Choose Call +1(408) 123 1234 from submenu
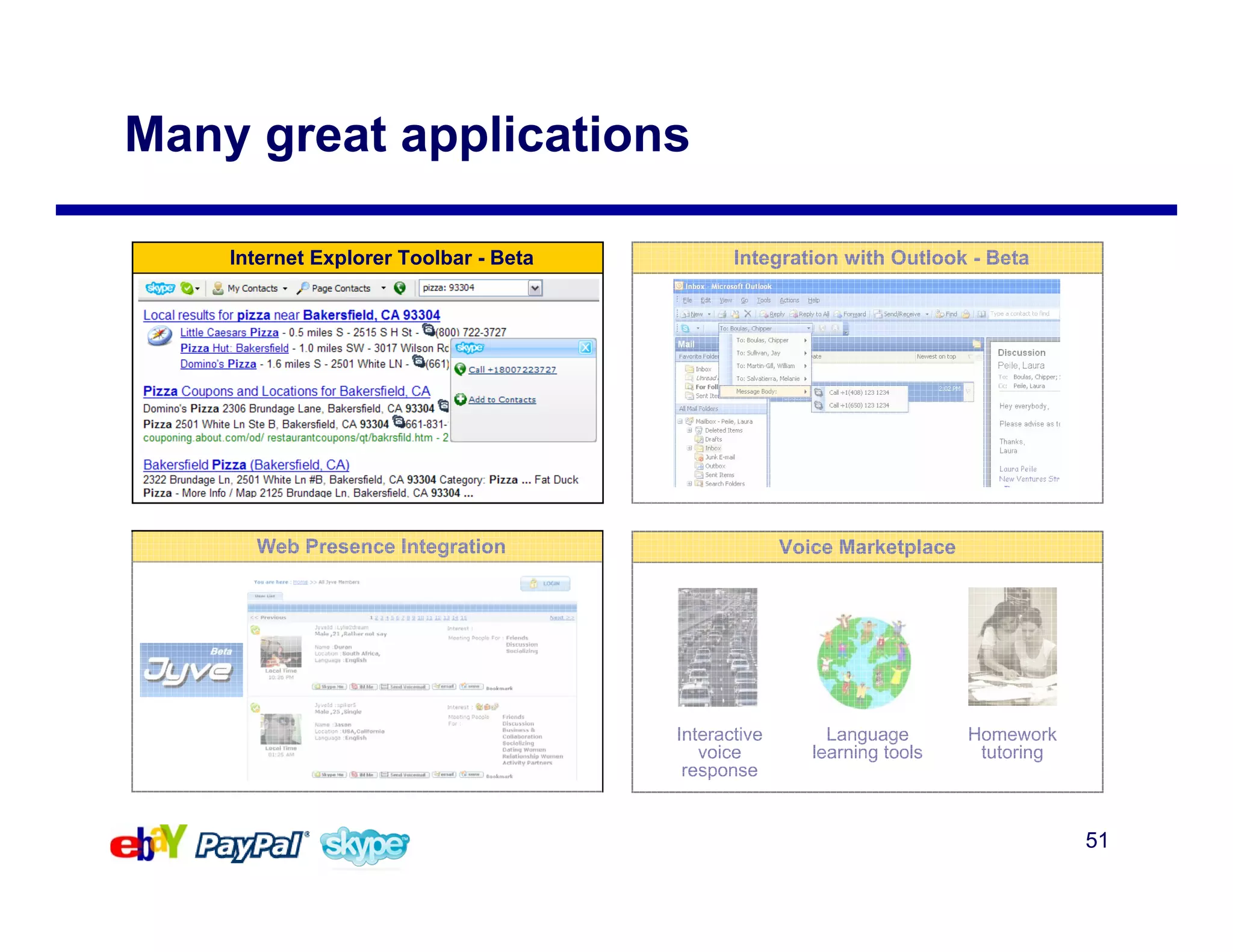The image size is (1233, 952). point(859,392)
